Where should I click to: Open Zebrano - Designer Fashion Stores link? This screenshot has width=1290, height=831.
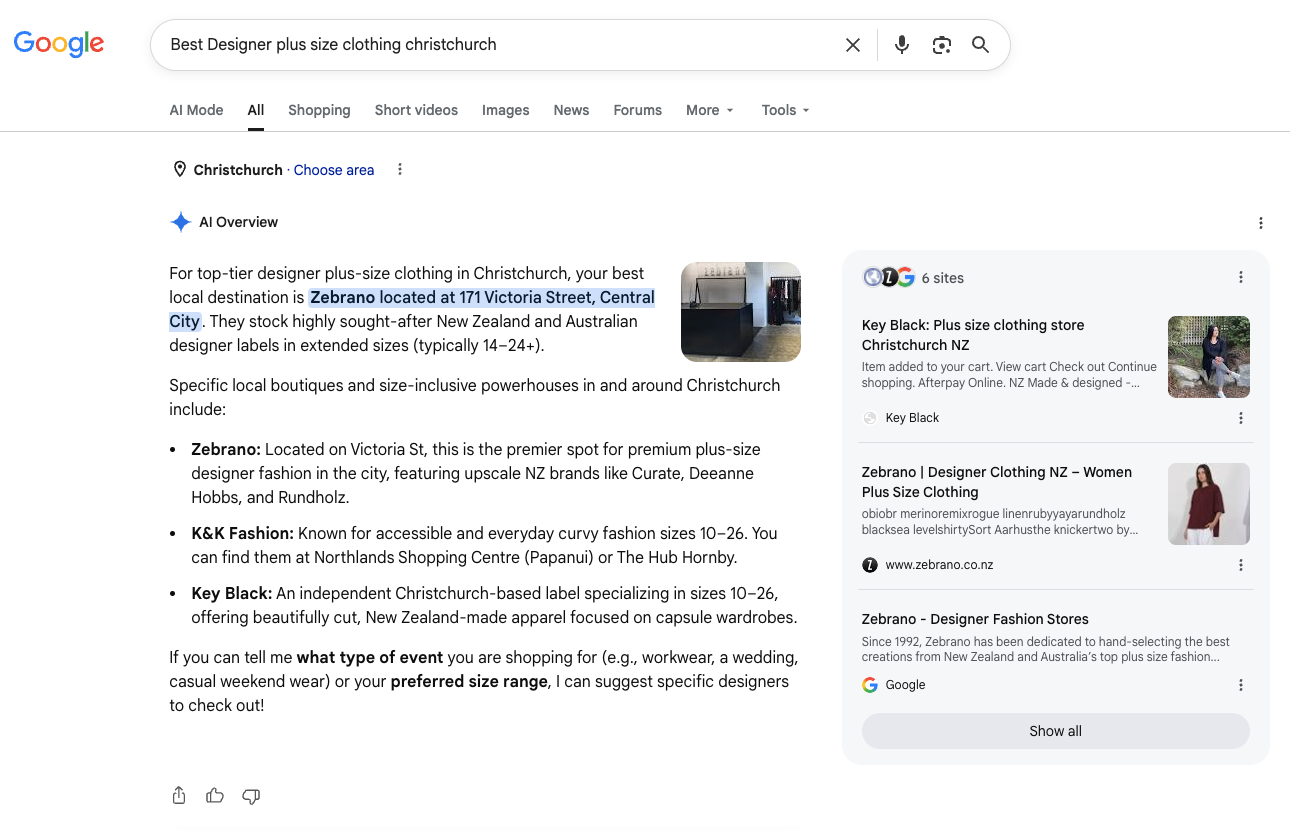coord(975,619)
